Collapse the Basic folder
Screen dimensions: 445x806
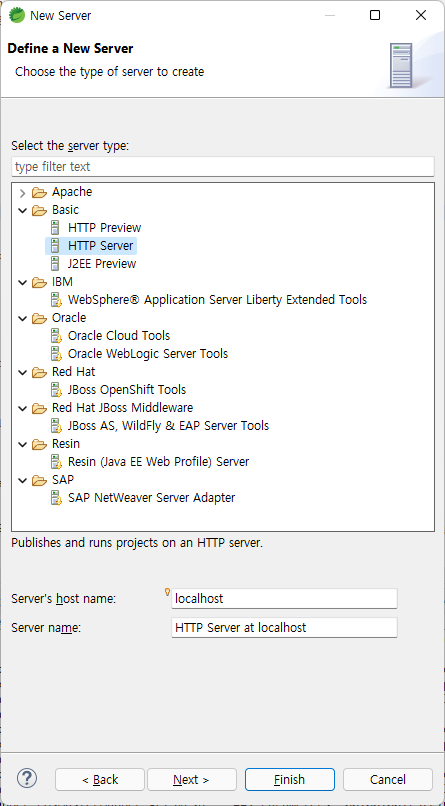(22, 210)
